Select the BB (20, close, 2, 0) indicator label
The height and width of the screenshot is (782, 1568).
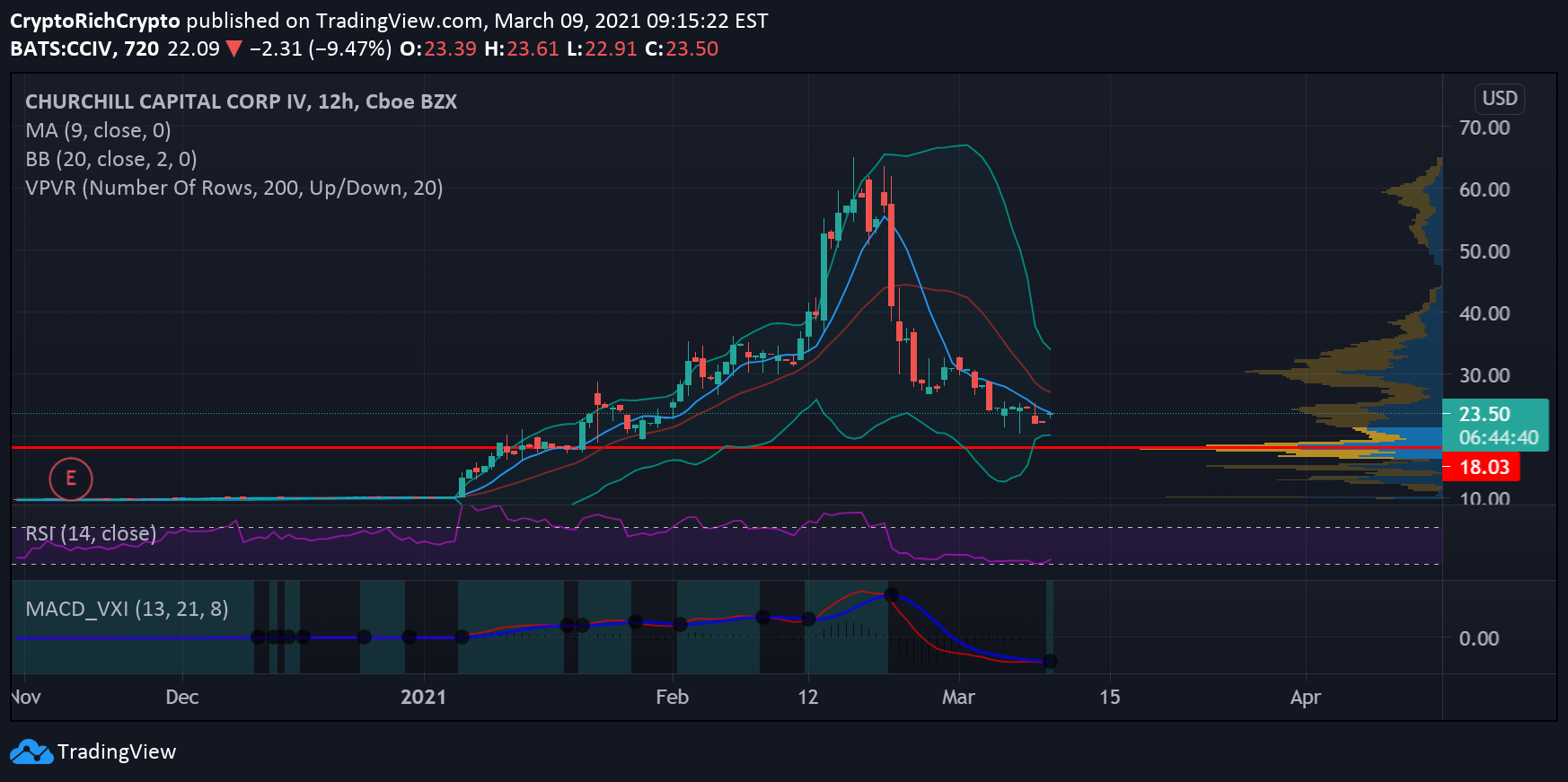(111, 159)
